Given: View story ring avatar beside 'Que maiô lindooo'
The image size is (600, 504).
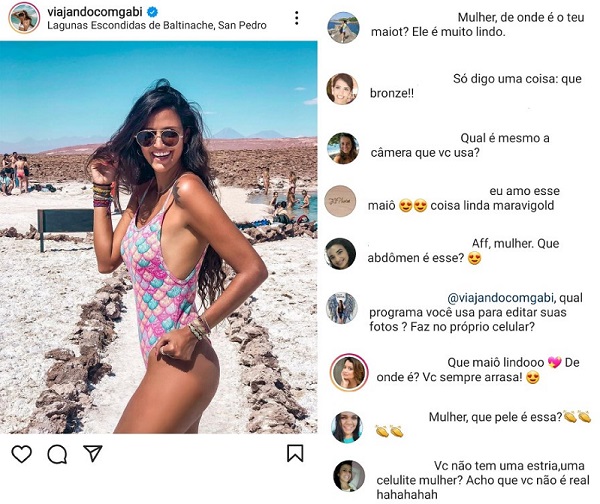Looking at the screenshot, I should point(349,372).
